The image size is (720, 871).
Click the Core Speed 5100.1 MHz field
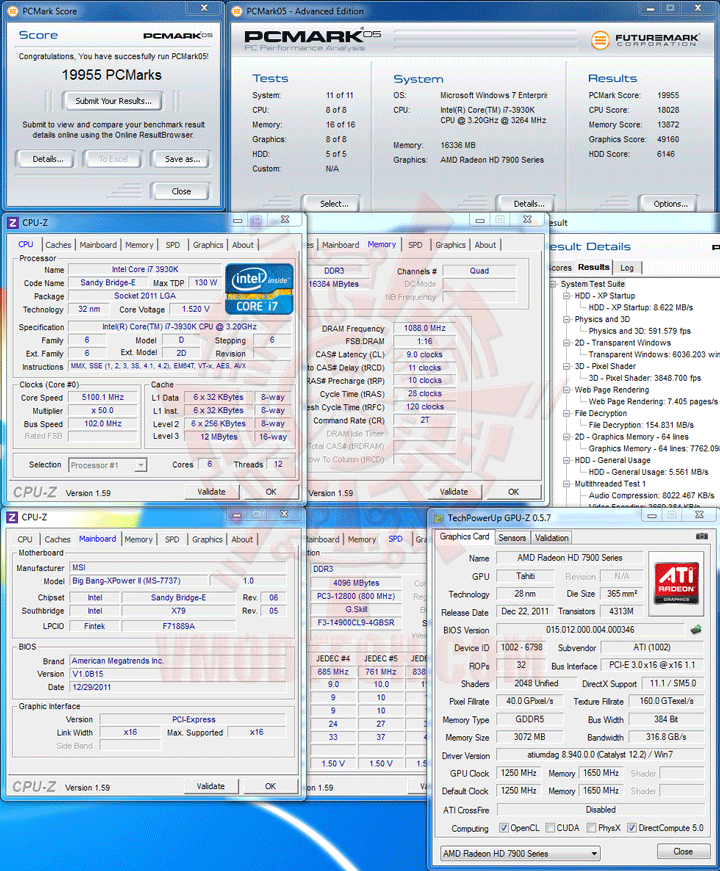(103, 397)
